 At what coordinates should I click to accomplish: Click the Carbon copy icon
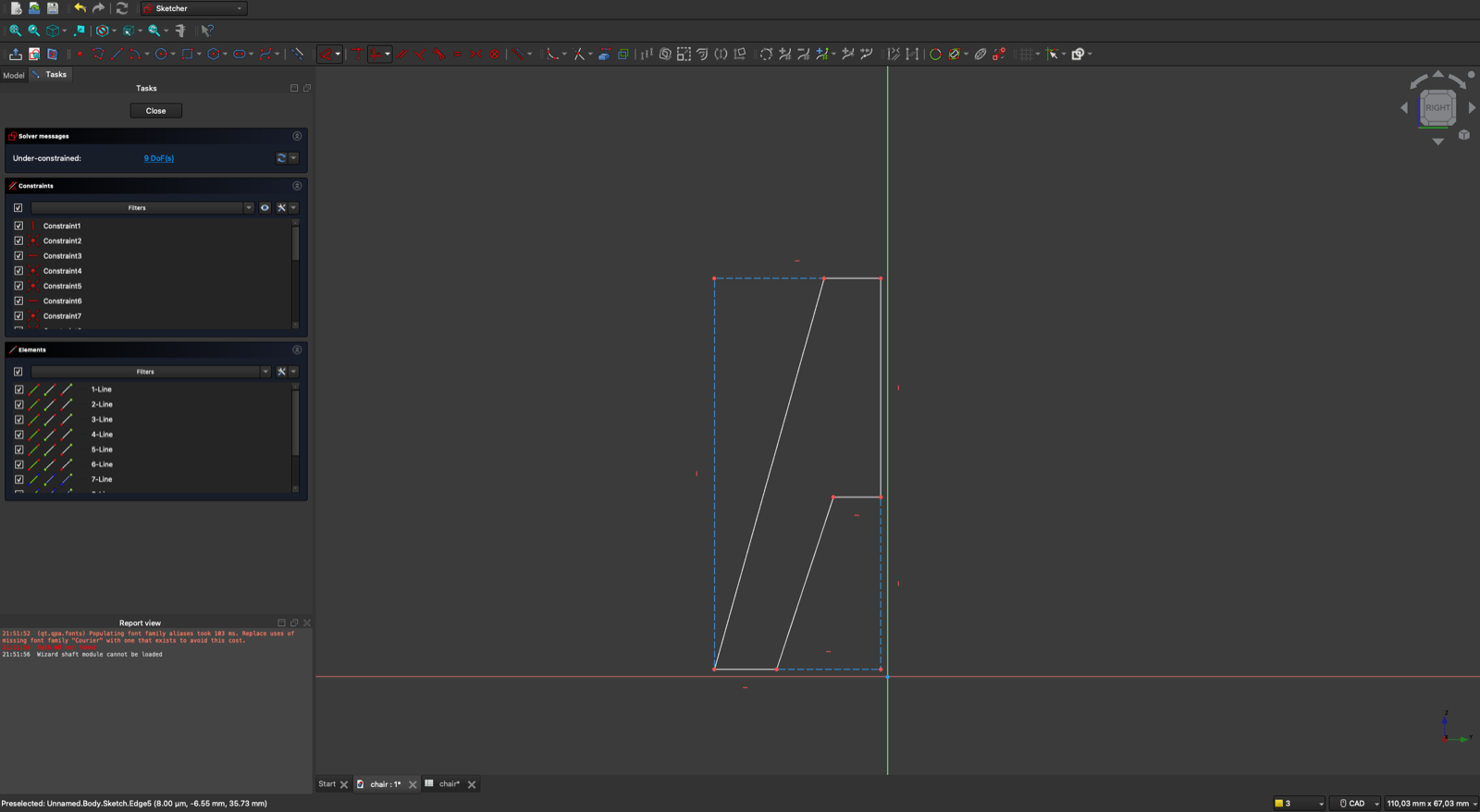click(623, 54)
